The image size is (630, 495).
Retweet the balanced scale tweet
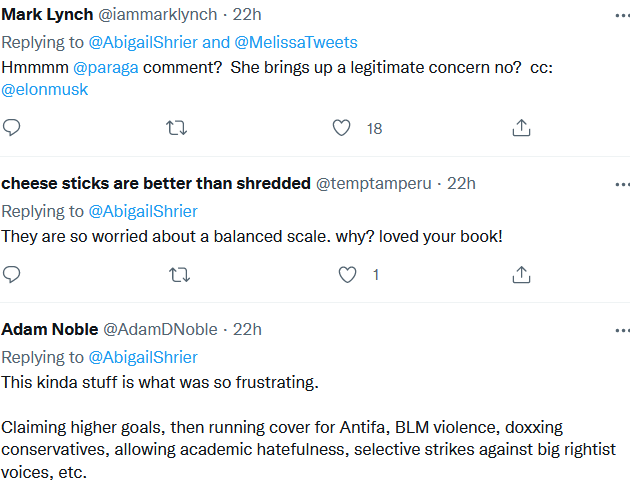pyautogui.click(x=179, y=275)
